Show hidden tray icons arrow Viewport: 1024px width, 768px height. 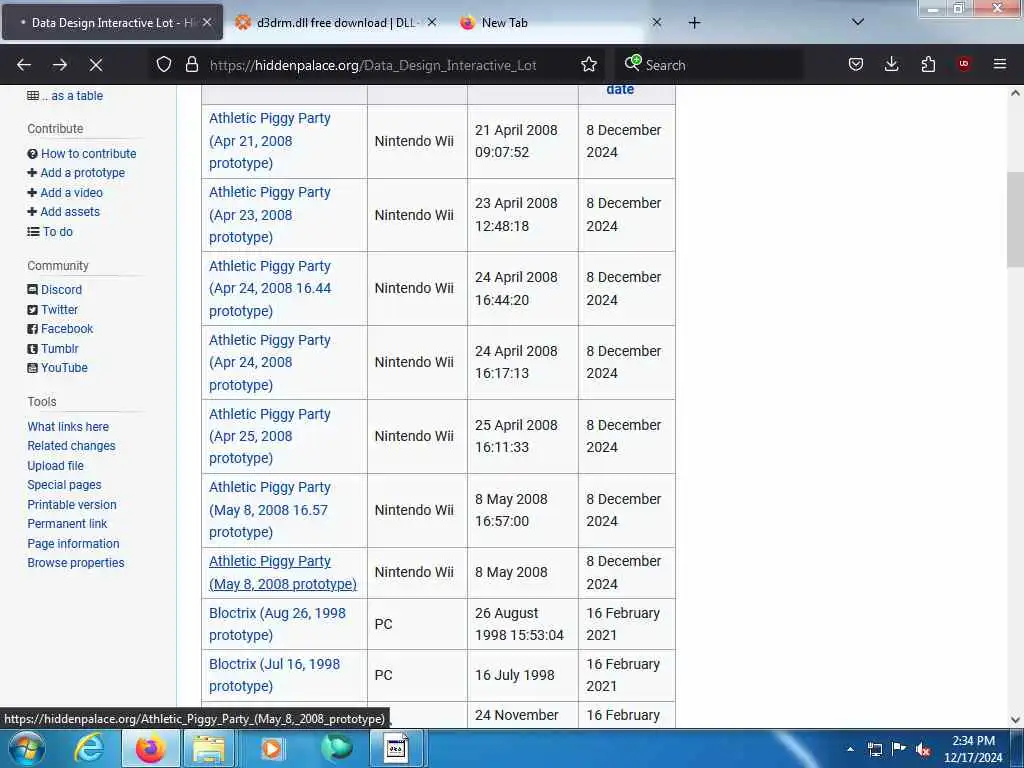tap(850, 750)
